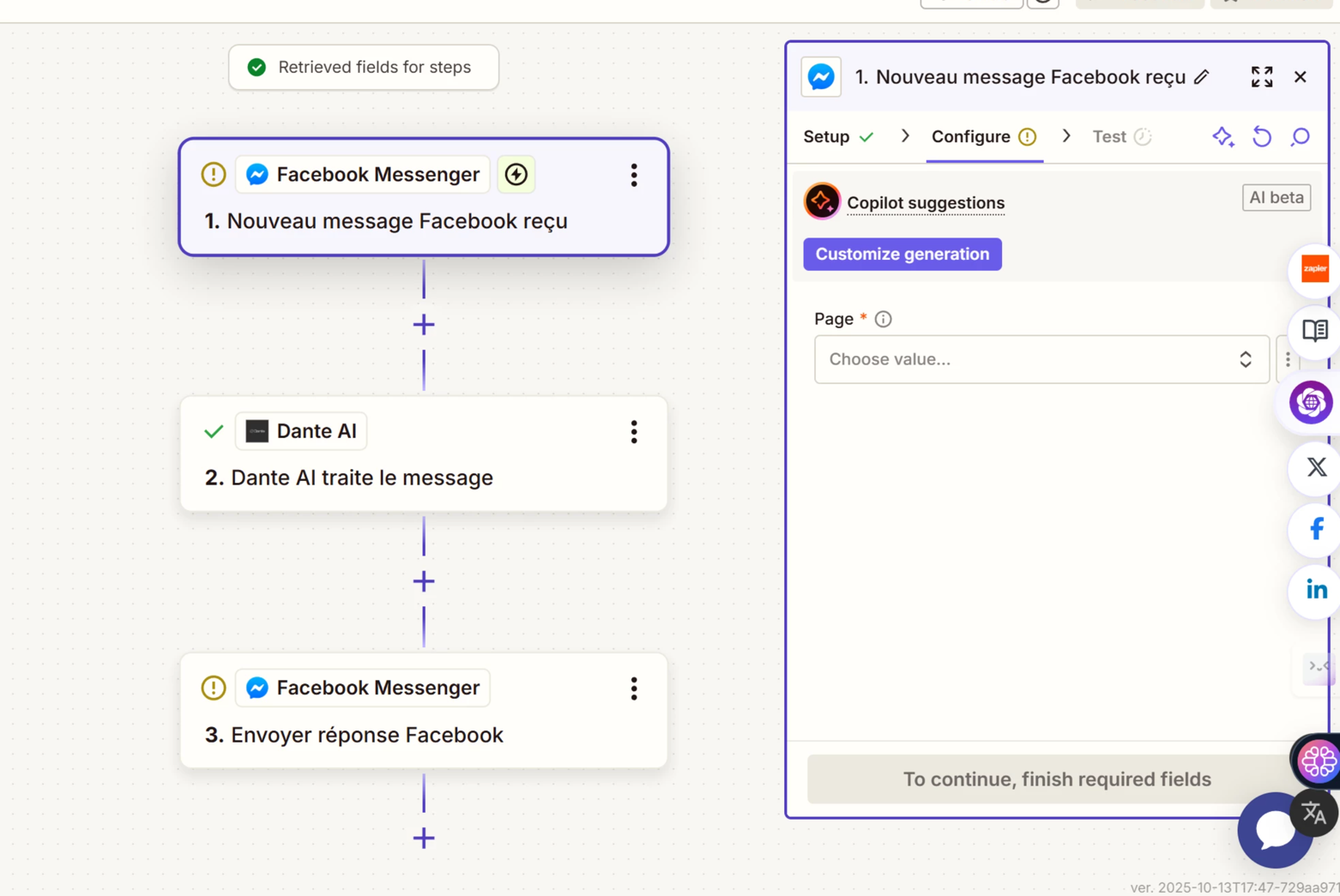Click the Page field info icon

pyautogui.click(x=883, y=319)
